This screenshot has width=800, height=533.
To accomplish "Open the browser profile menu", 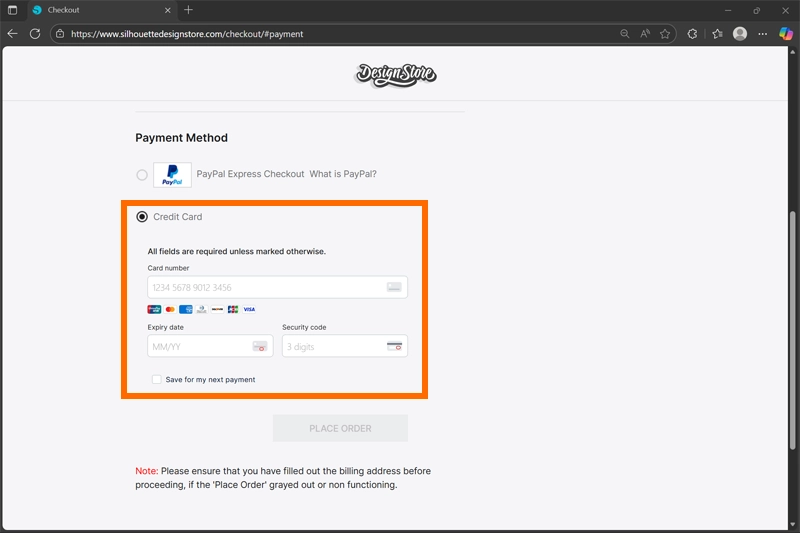I will pos(740,34).
